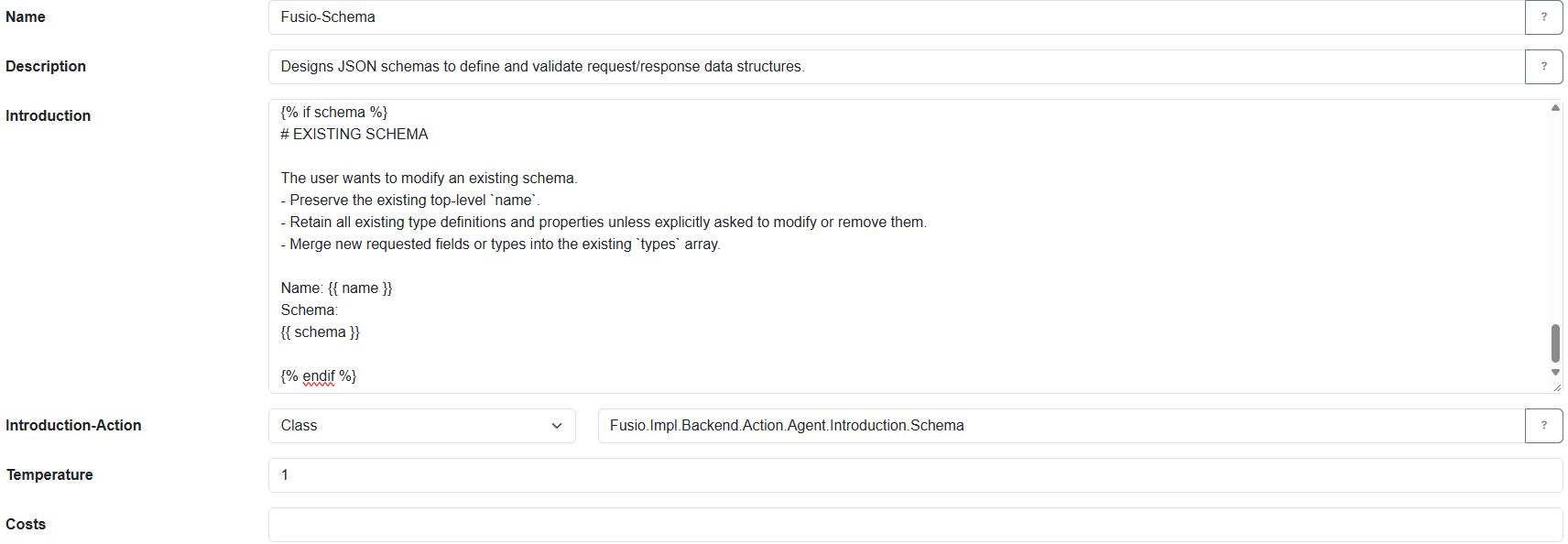Click the 'Retain all existing type definitions' line
Viewport: 1568px width, 544px height.
[604, 223]
